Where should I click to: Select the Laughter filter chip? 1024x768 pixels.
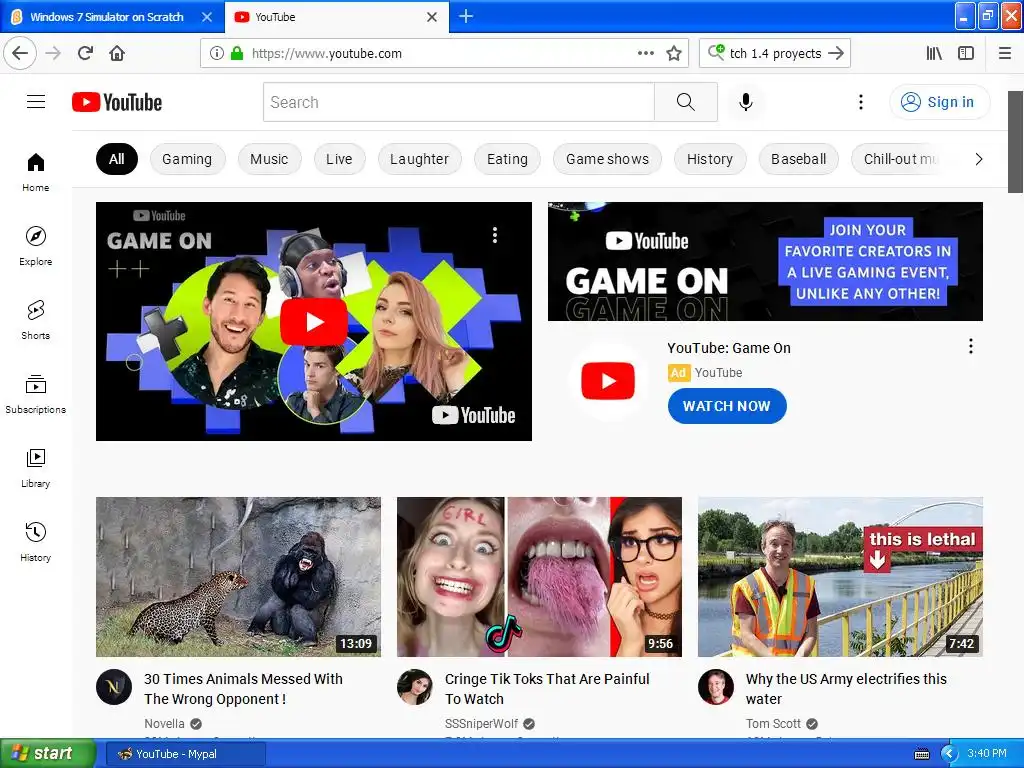pos(419,159)
